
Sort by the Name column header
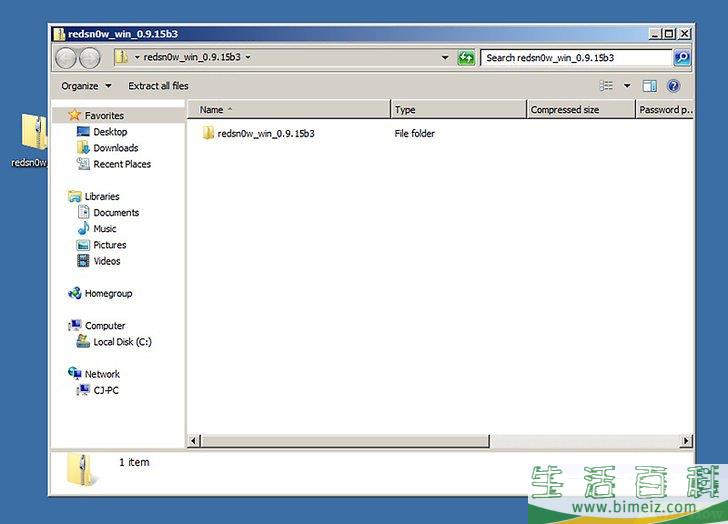(289, 110)
